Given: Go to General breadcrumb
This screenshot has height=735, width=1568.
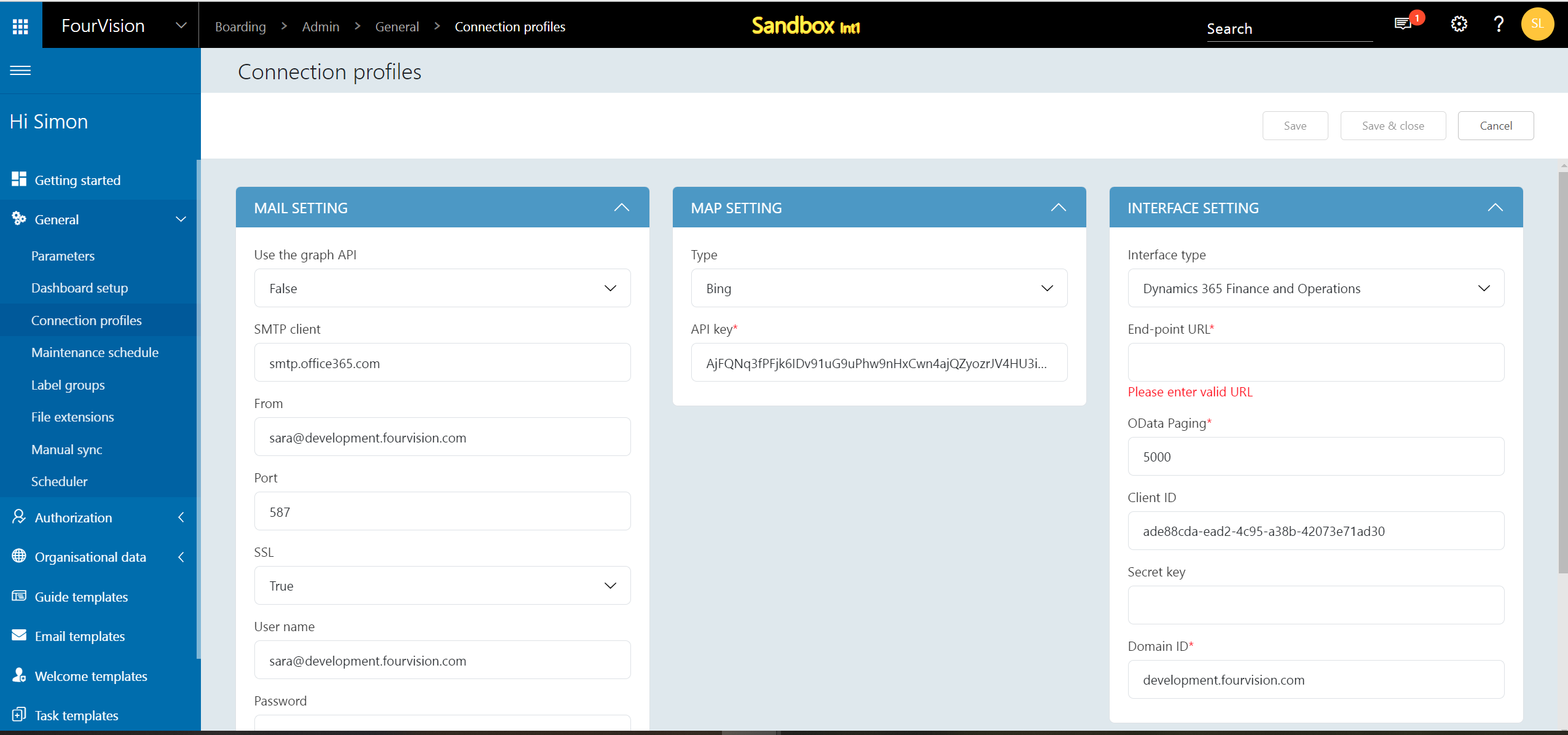Looking at the screenshot, I should tap(397, 26).
